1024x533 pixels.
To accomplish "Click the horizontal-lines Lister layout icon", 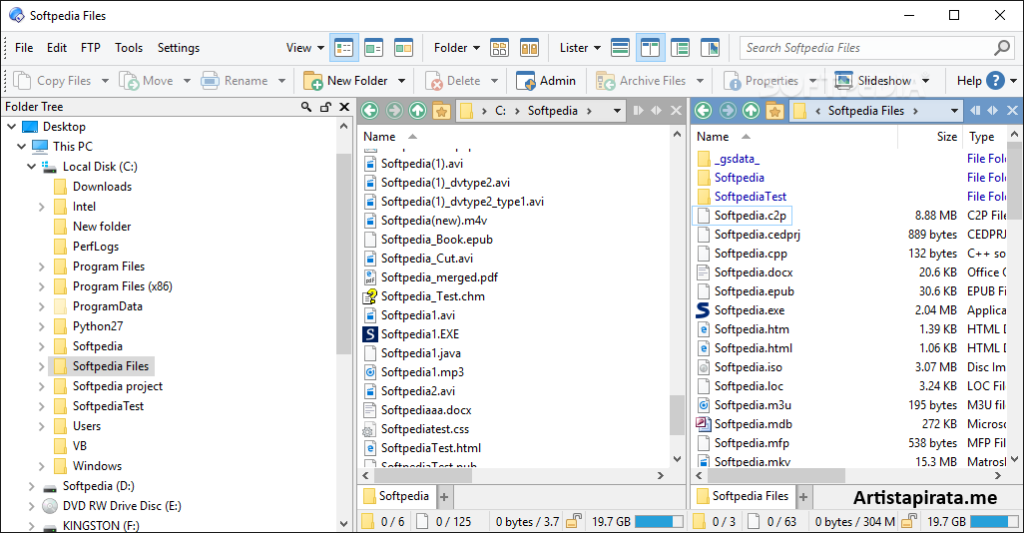I will click(620, 48).
